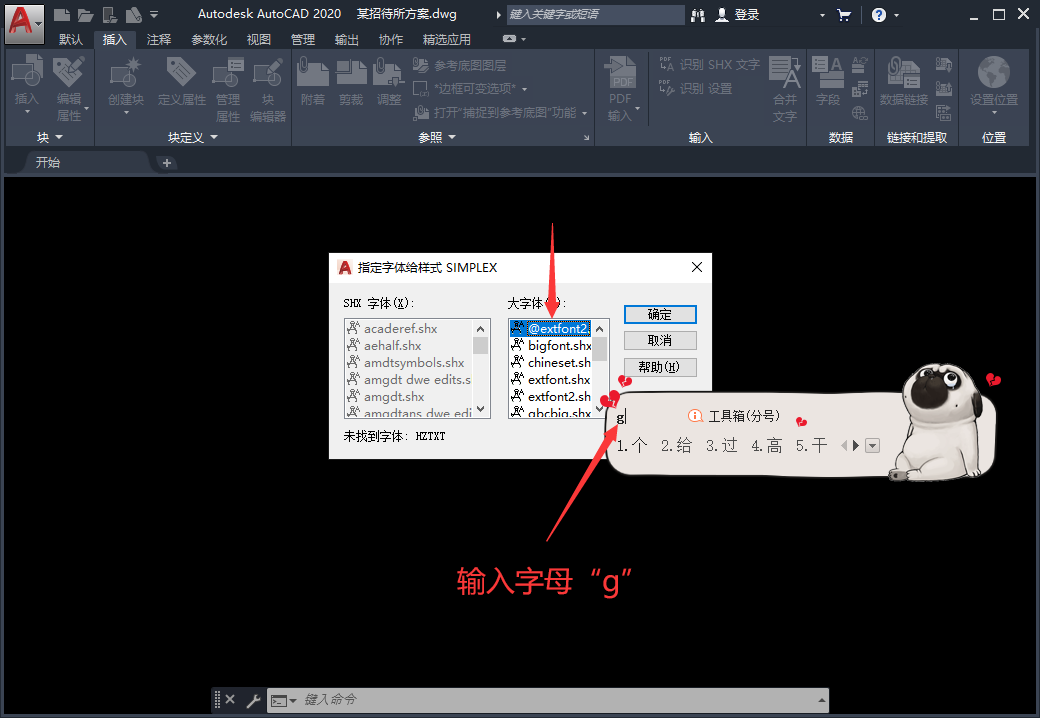1040x718 pixels.
Task: Switch to the 管理 ribbon tab
Action: [x=301, y=40]
